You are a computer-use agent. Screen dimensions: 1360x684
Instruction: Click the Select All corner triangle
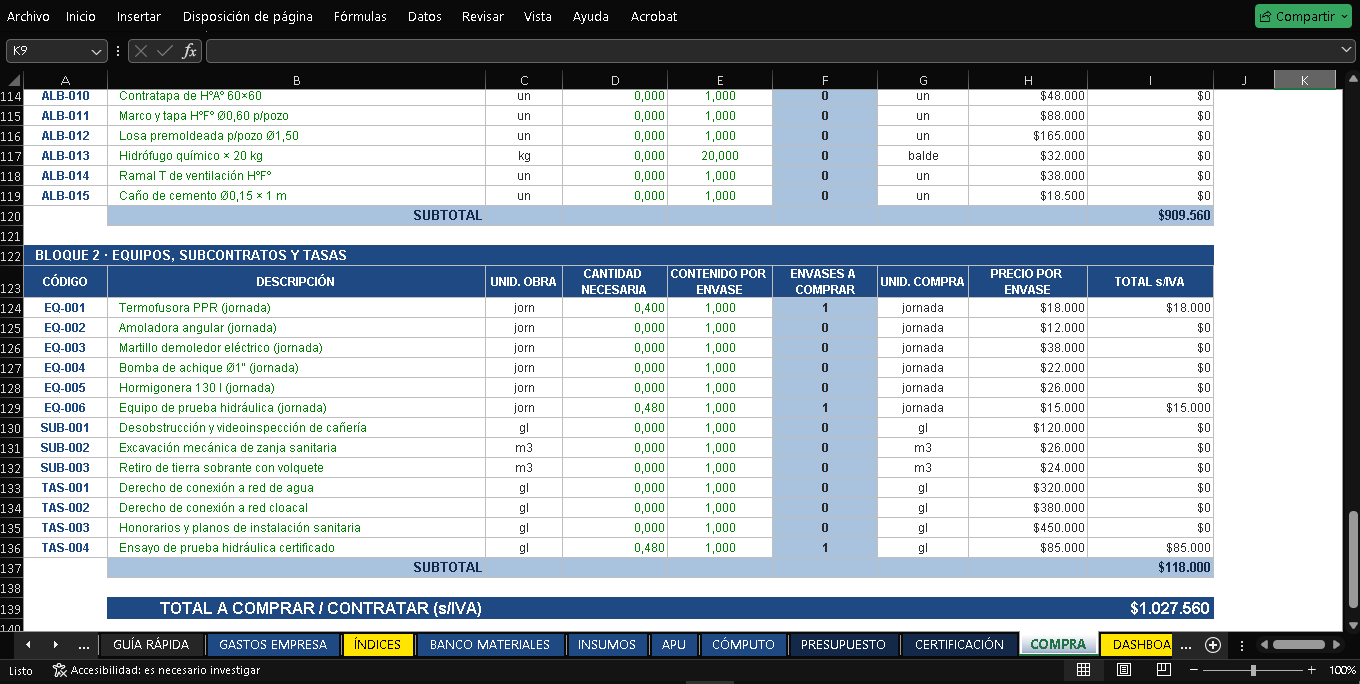[x=14, y=81]
